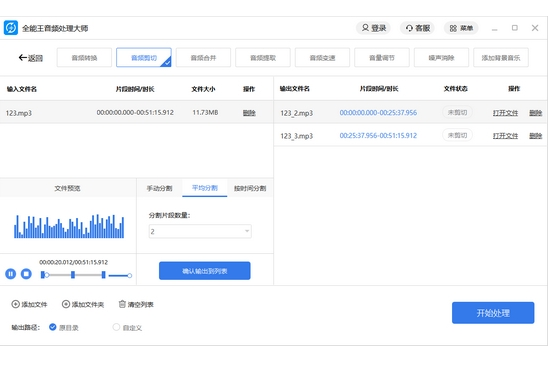Clear the list with 清空列表 trash icon
548x367 pixels.
[x=136, y=304]
